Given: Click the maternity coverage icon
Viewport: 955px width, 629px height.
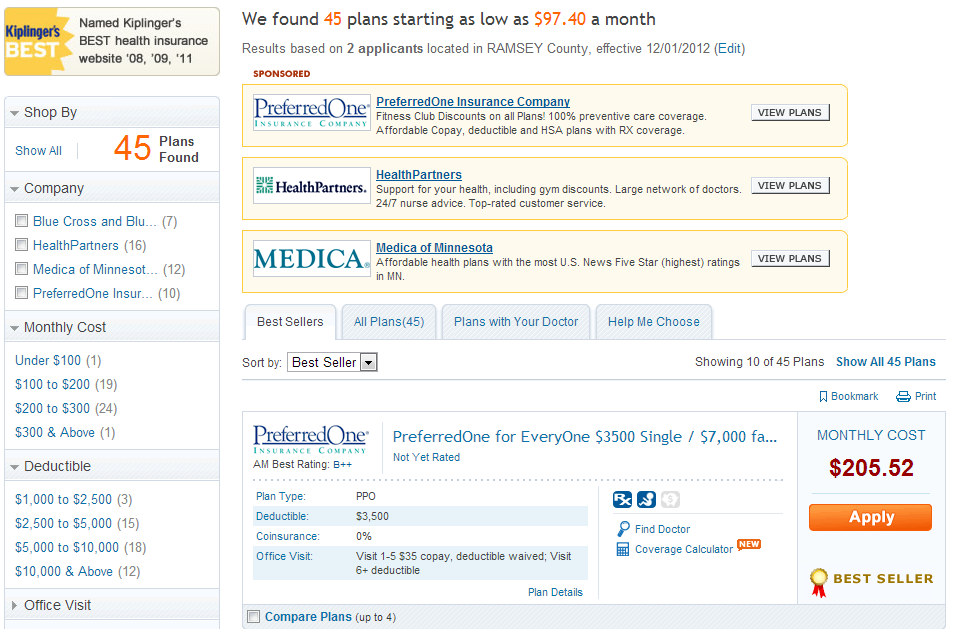Looking at the screenshot, I should tap(646, 500).
